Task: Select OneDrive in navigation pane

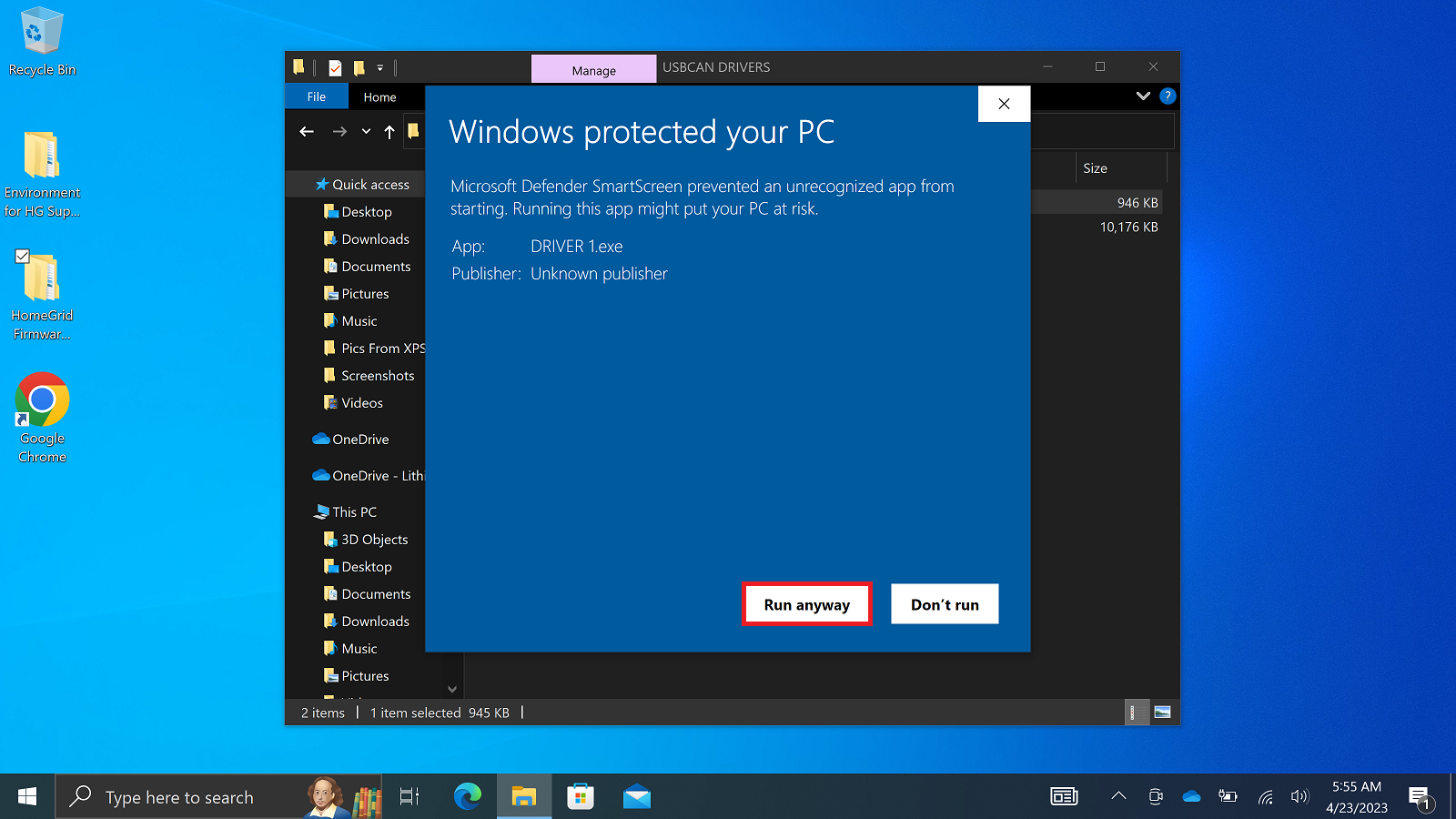Action: point(350,439)
